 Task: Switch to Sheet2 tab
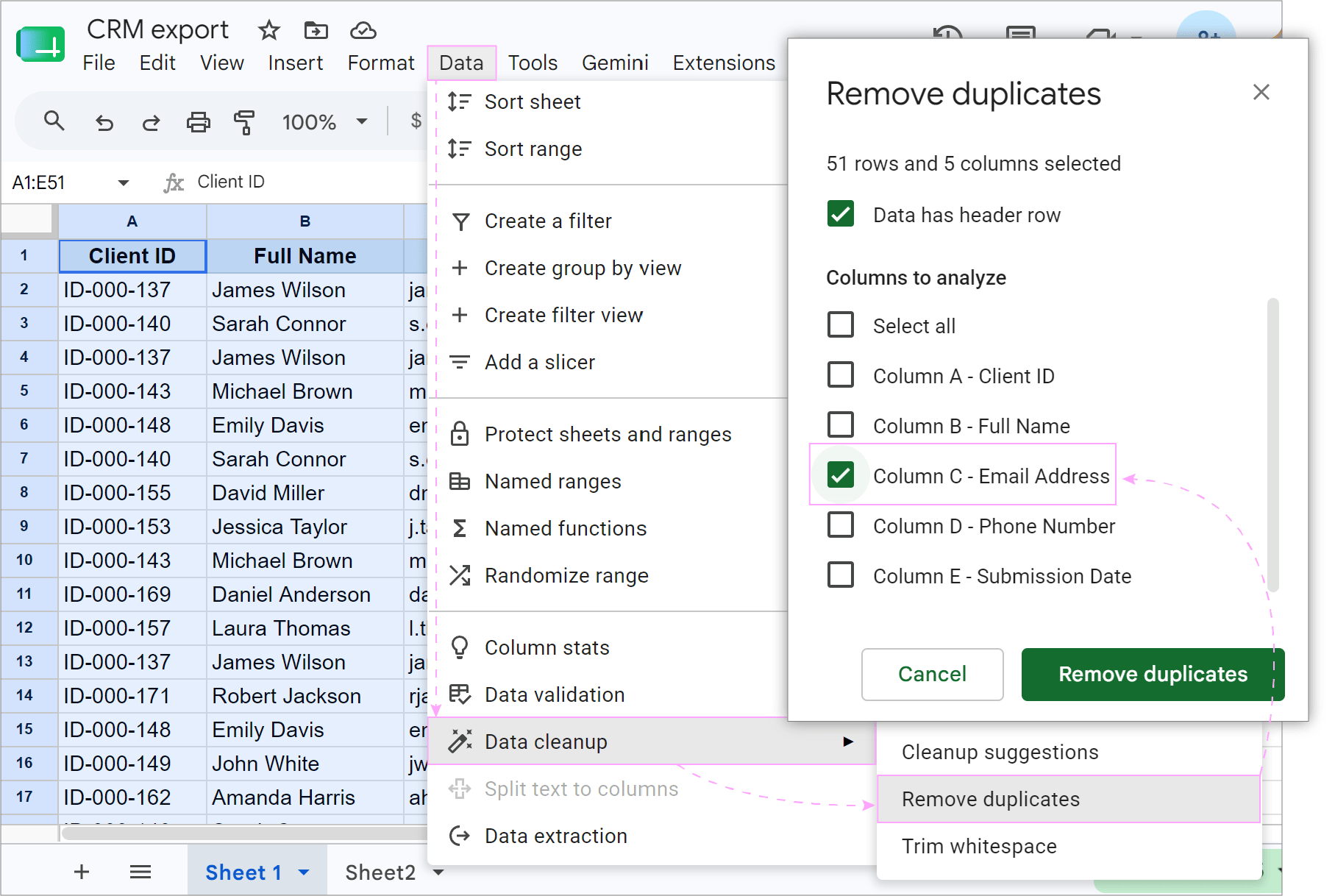pyautogui.click(x=380, y=872)
